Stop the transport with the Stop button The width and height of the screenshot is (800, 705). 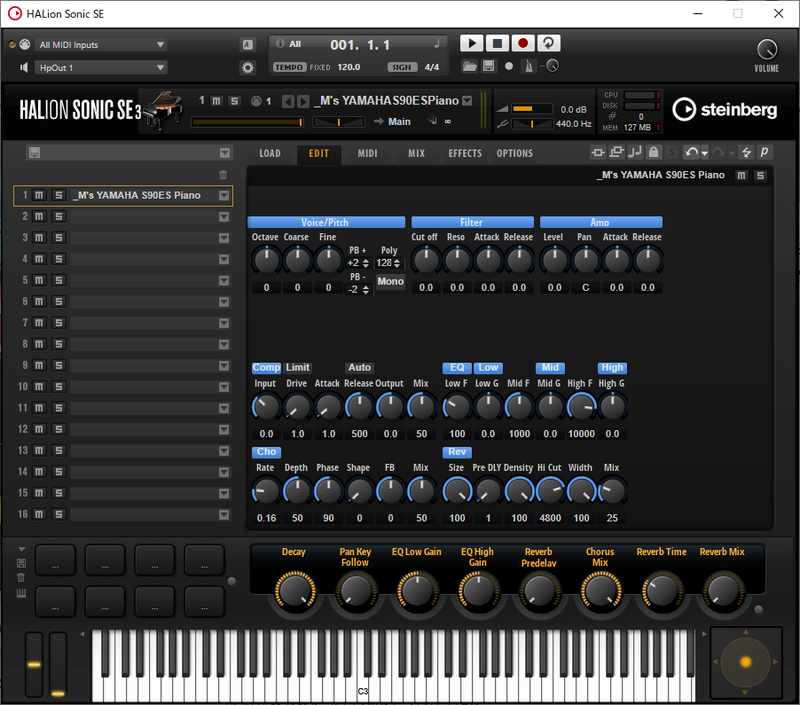[x=497, y=43]
